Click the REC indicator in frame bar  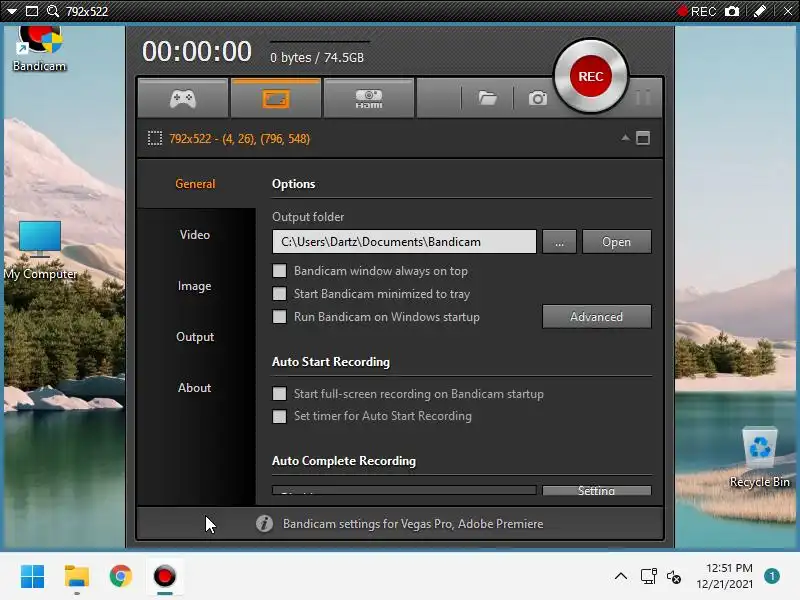[696, 11]
